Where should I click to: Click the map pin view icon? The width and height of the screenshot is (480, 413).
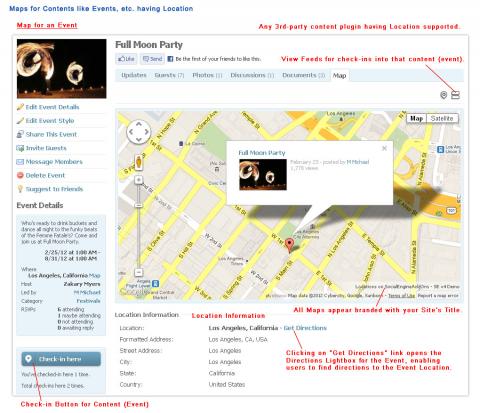tap(443, 95)
